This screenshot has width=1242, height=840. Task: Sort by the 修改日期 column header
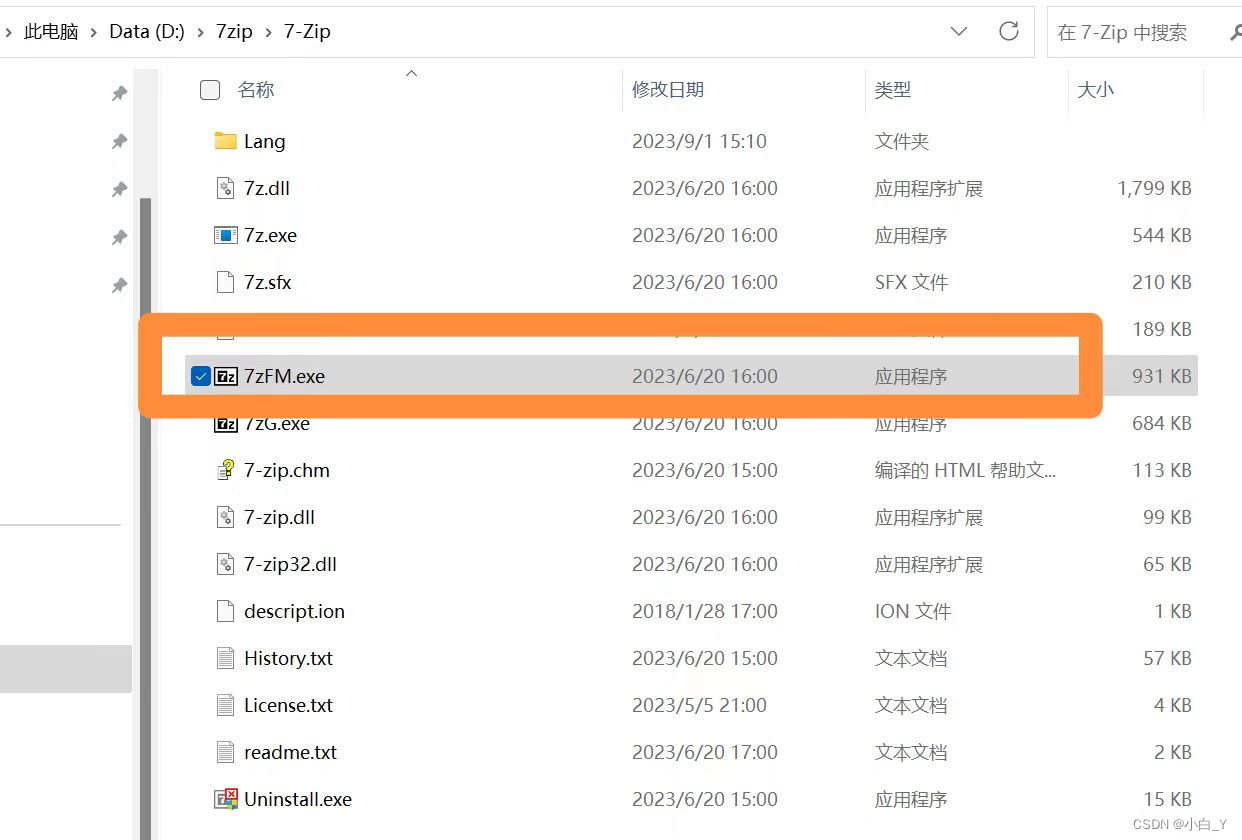(668, 90)
